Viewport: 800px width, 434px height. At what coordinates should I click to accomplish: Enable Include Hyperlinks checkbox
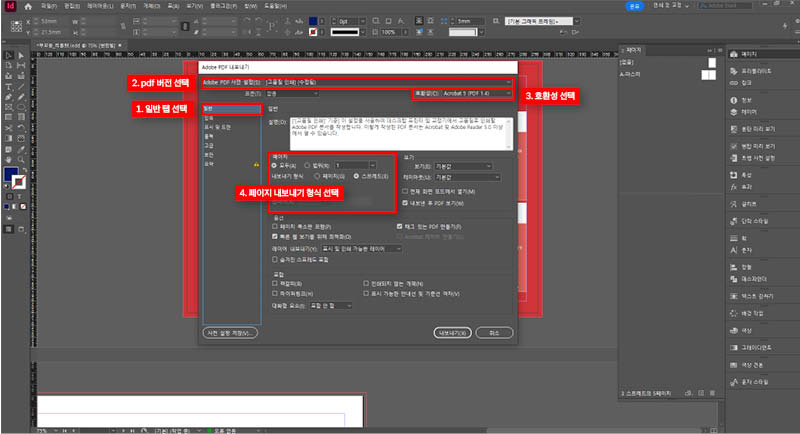click(275, 293)
